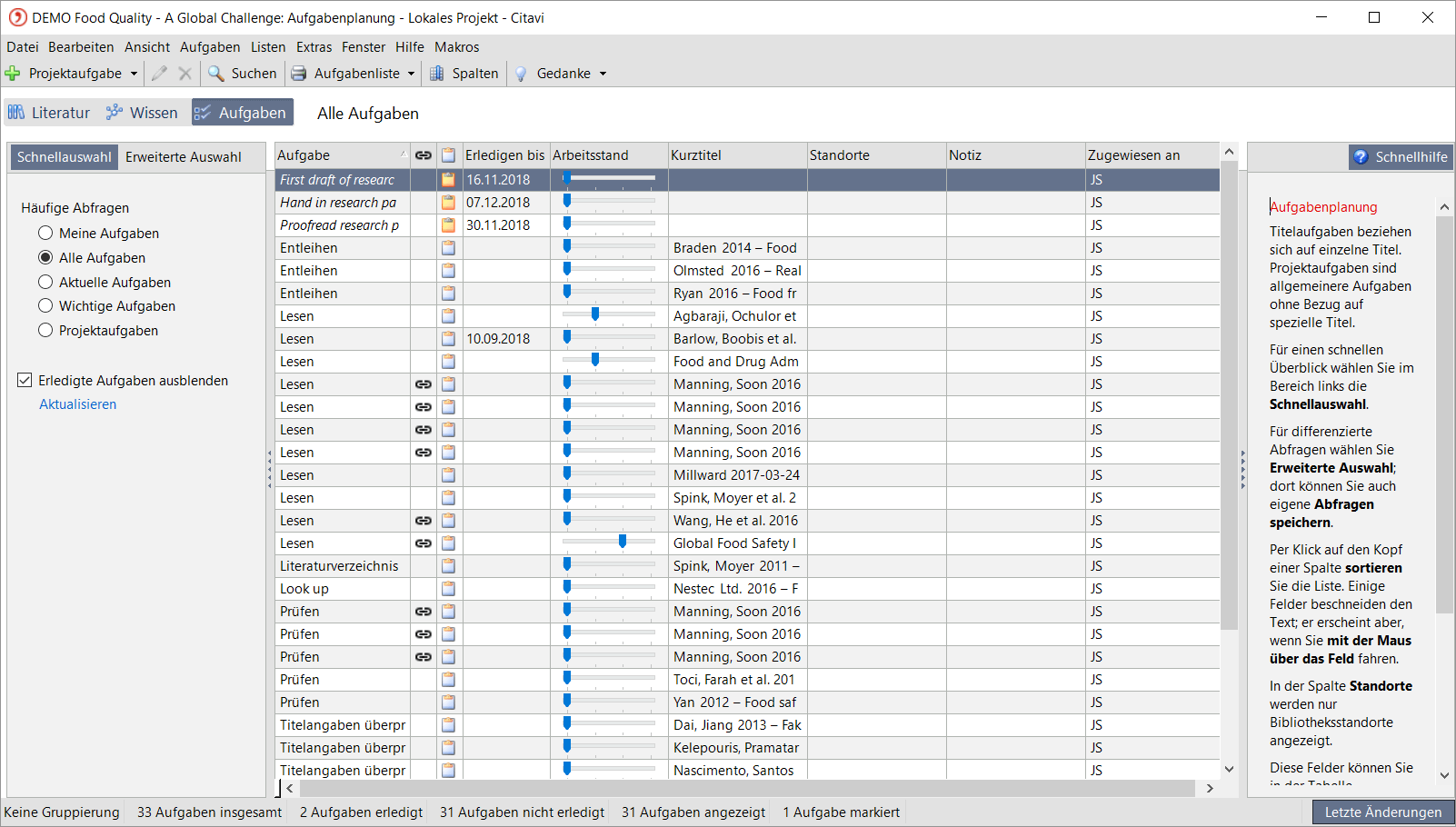This screenshot has height=827, width=1456.
Task: Click the clipboard column header icon
Action: 448,155
